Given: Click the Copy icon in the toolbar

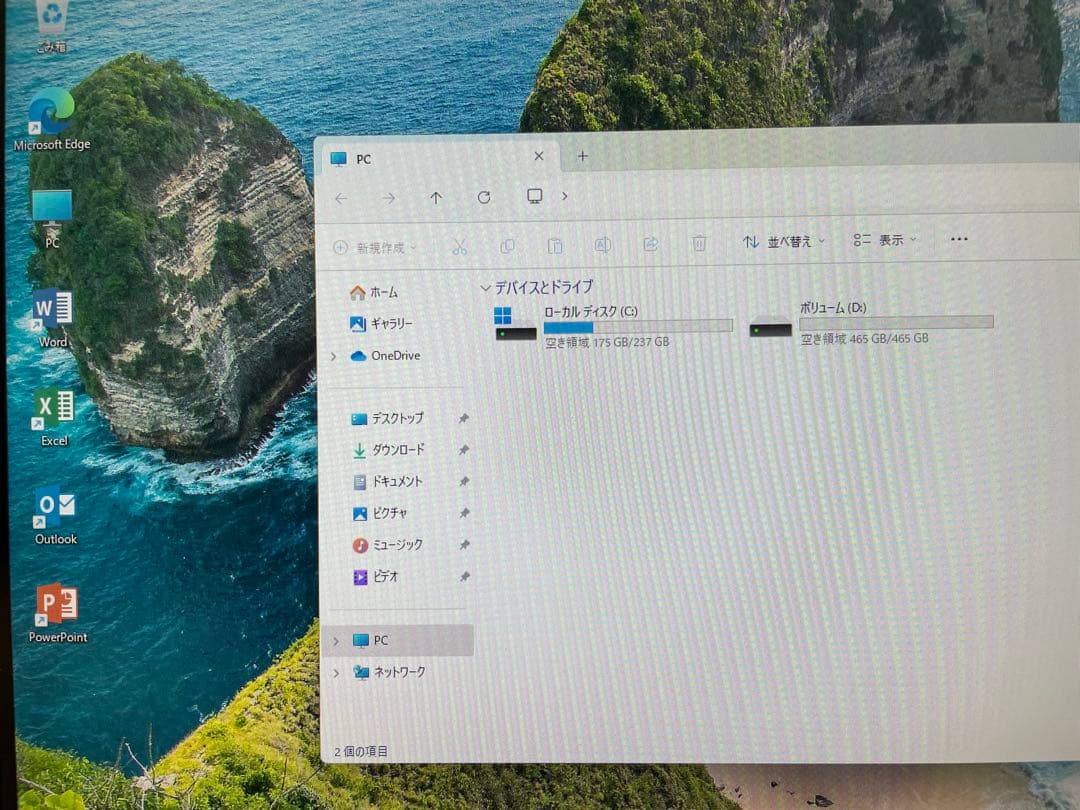Looking at the screenshot, I should pyautogui.click(x=508, y=245).
